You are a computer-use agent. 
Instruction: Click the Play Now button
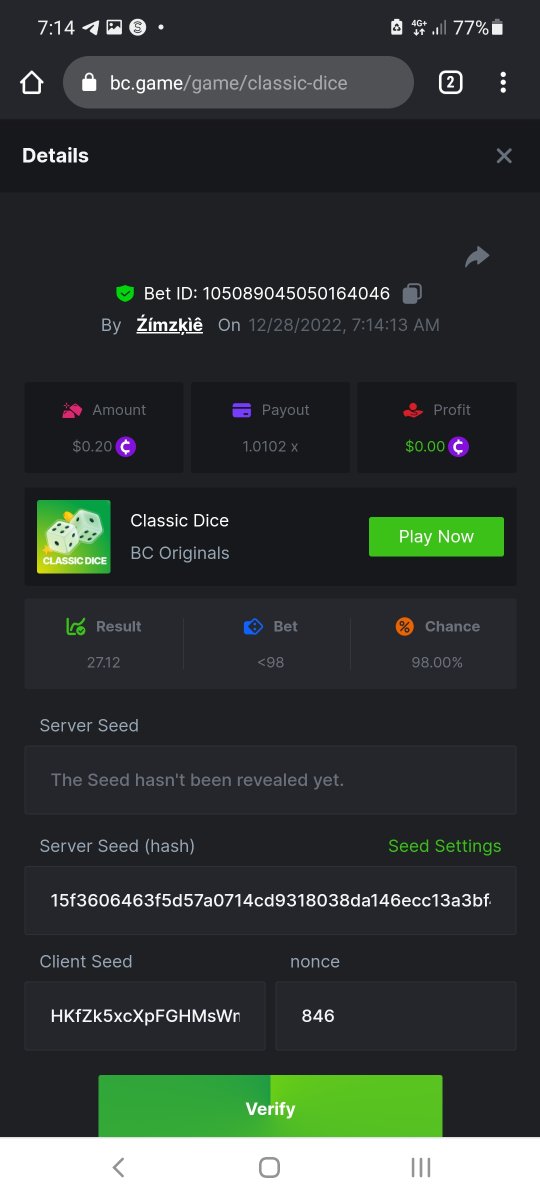coord(436,537)
